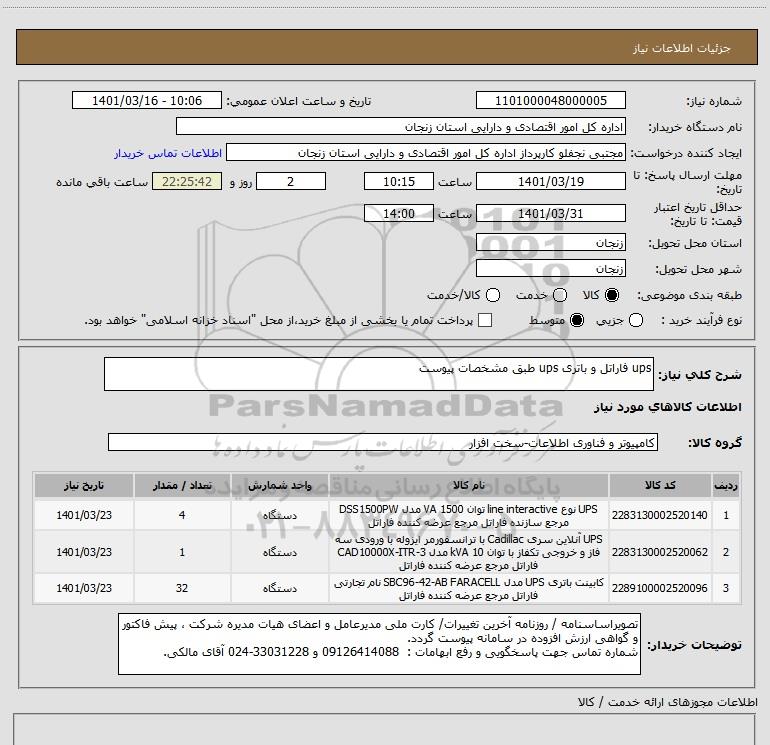Click row number 3 in the table
The height and width of the screenshot is (745, 770).
point(726,588)
